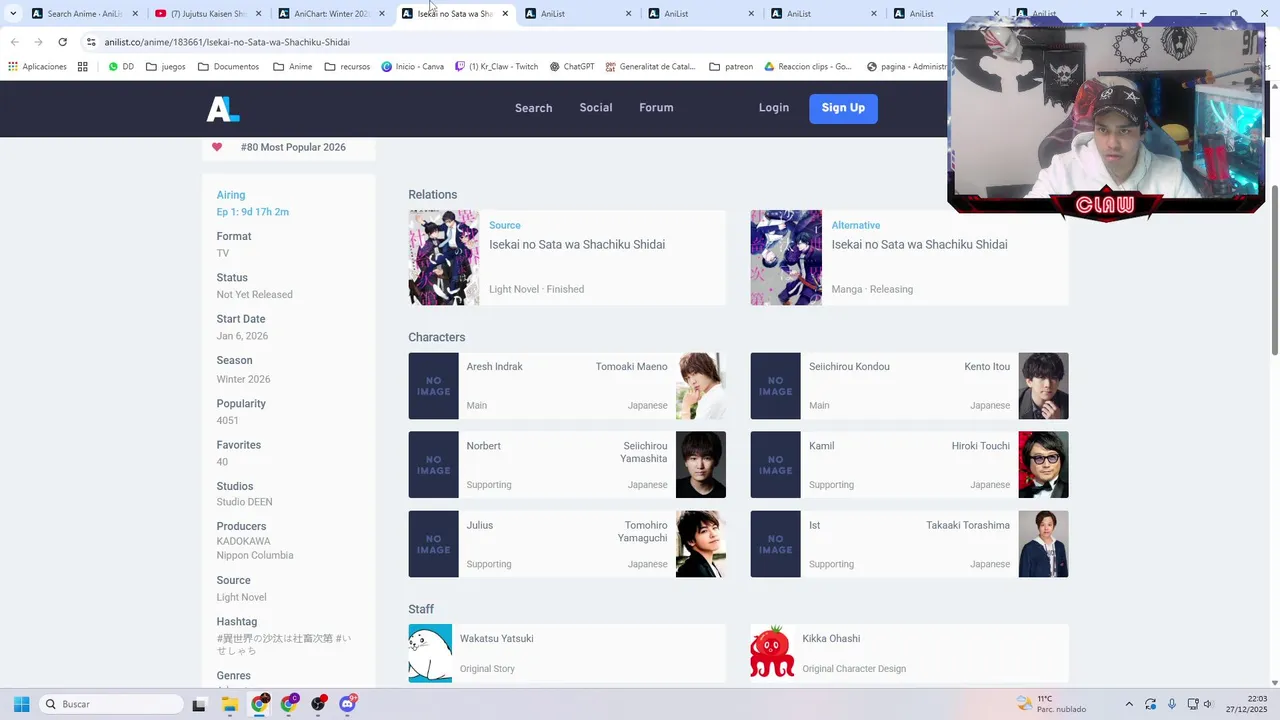The width and height of the screenshot is (1280, 720).
Task: Open voice actor Takaaki Torashima
Action: (x=968, y=526)
